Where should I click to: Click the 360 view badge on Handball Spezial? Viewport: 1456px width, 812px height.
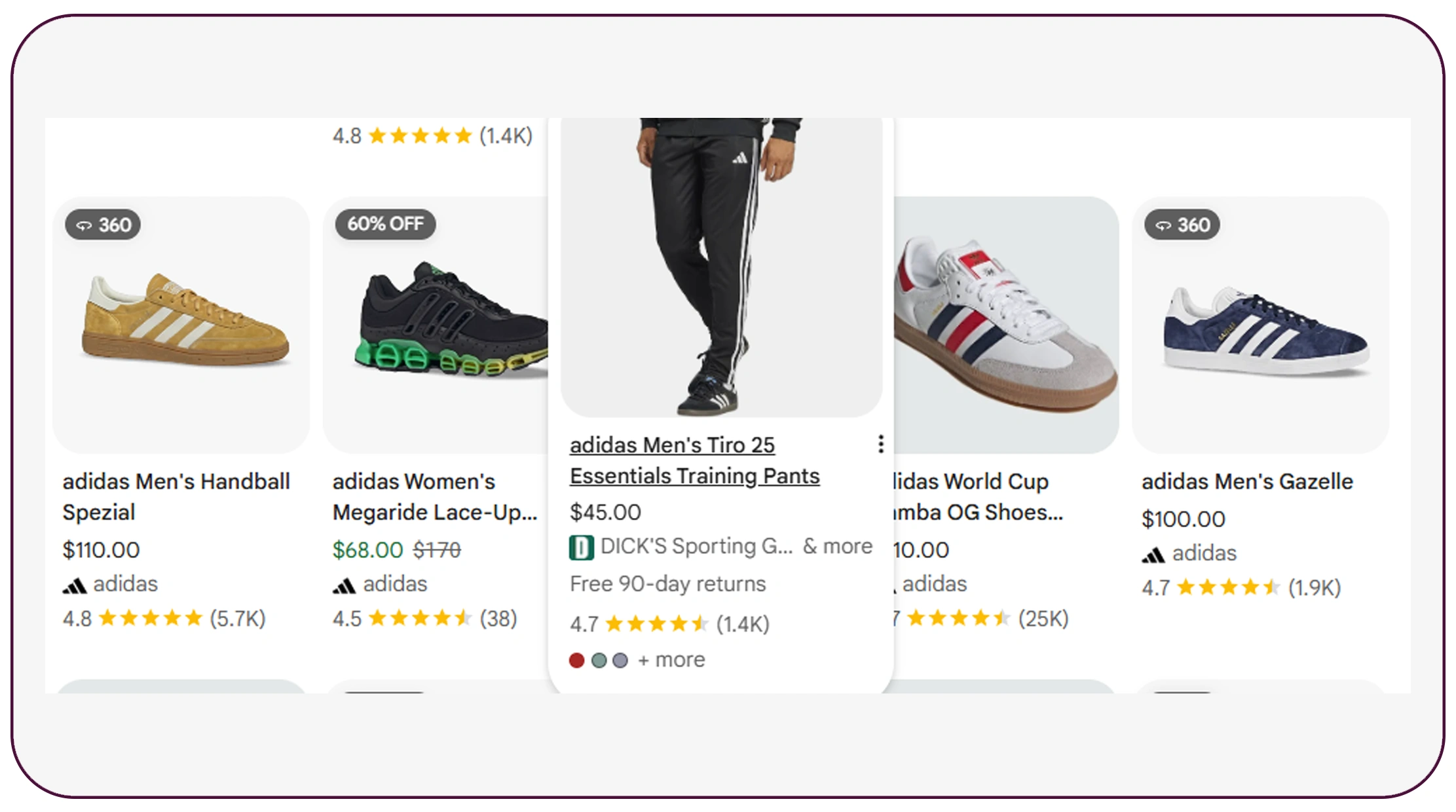103,225
